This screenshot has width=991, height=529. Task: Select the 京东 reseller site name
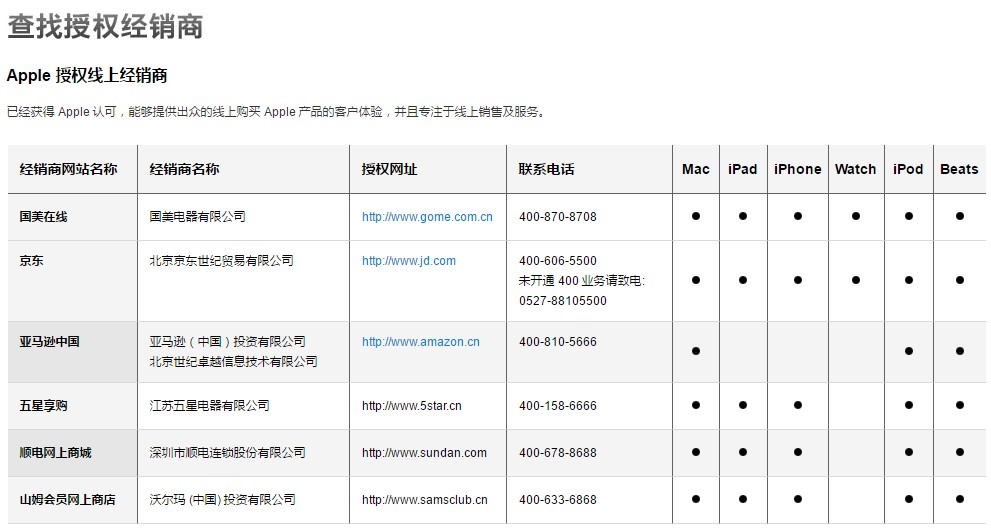click(32, 260)
